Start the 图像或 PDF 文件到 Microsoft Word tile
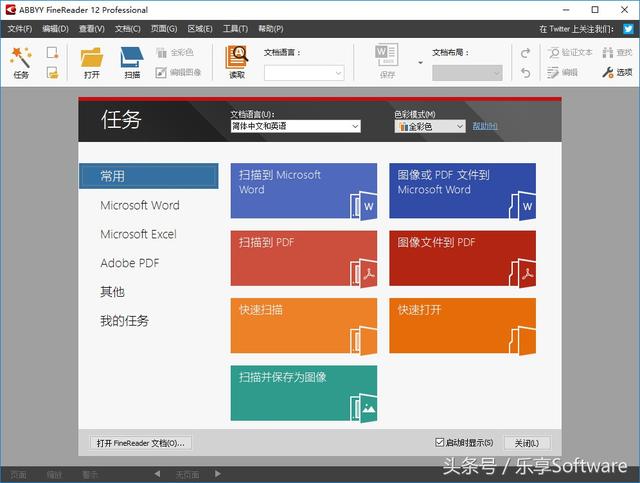 pos(462,191)
